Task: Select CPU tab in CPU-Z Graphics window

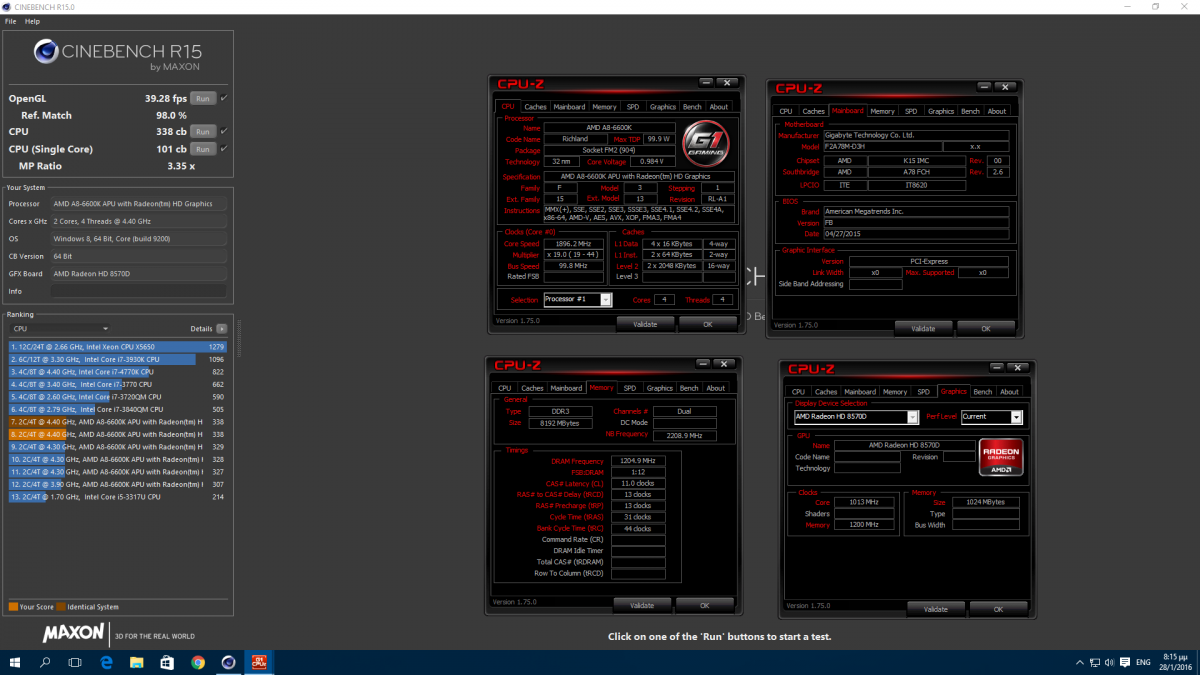Action: tap(797, 392)
